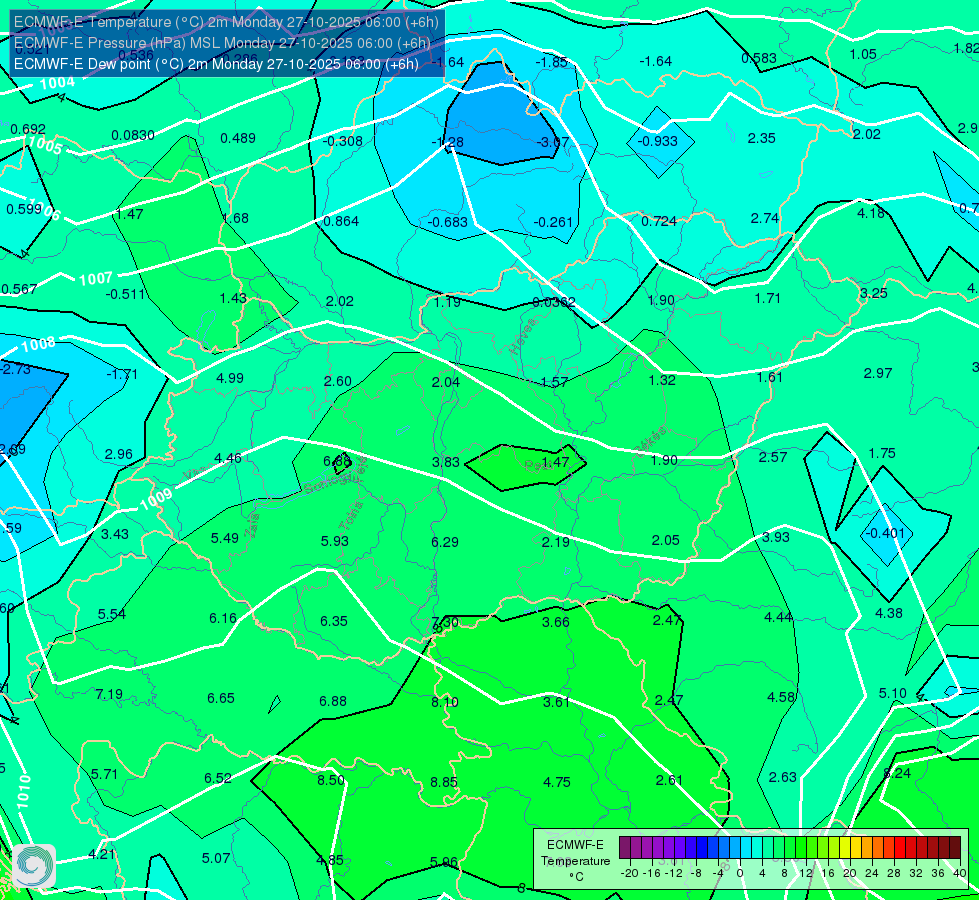Click the 0.724 dew point value

coord(659,221)
